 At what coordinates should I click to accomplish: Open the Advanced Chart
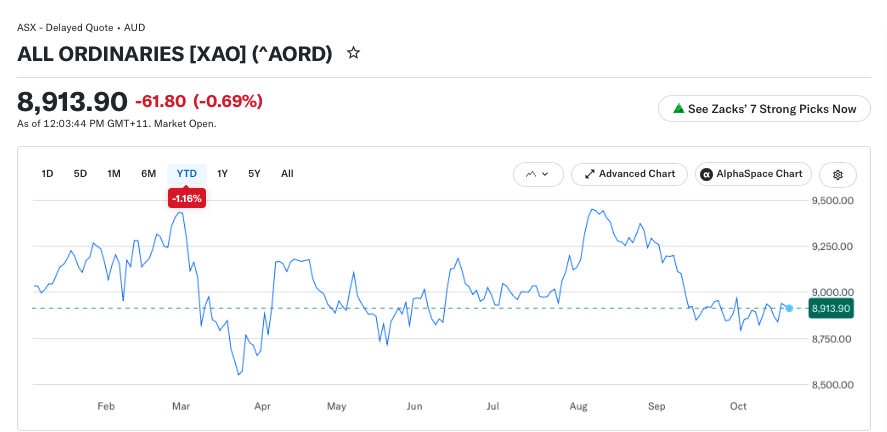(x=630, y=174)
